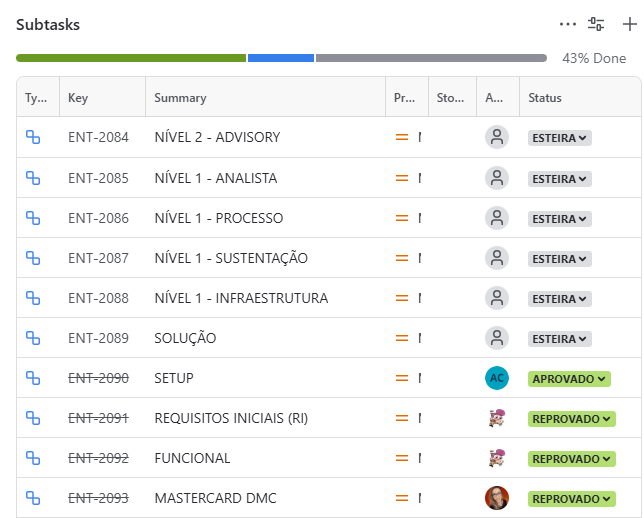Click medium priority icon for SOLUÇÃO row

(402, 338)
